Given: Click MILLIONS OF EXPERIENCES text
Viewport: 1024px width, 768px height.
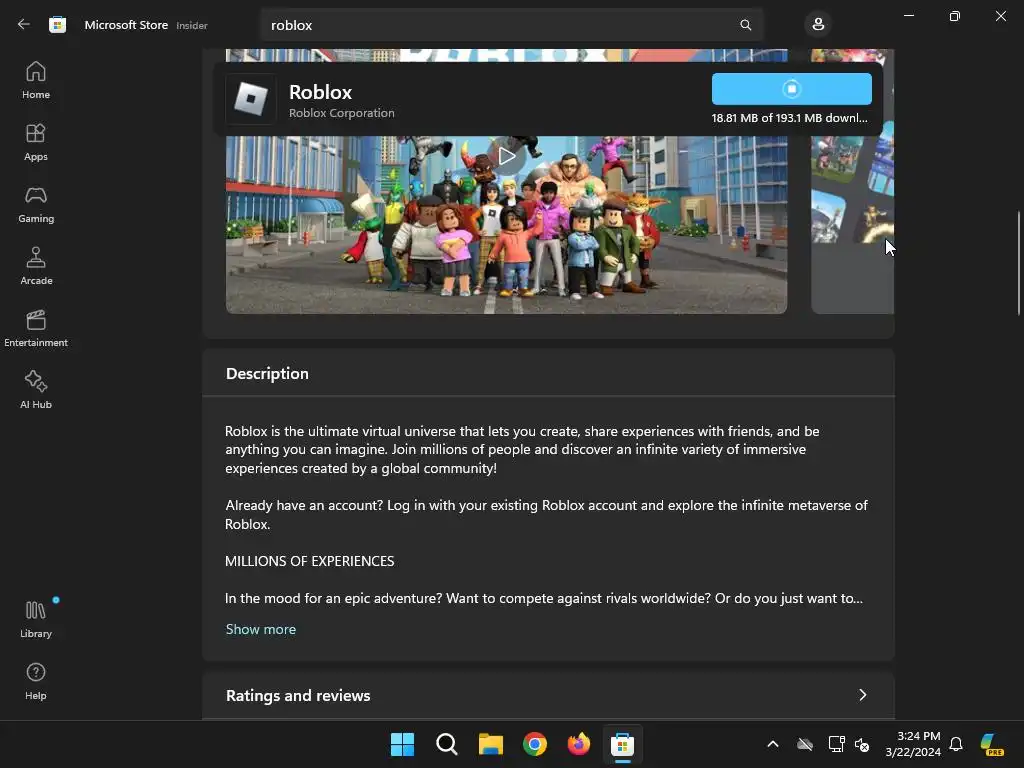Looking at the screenshot, I should click(x=310, y=561).
